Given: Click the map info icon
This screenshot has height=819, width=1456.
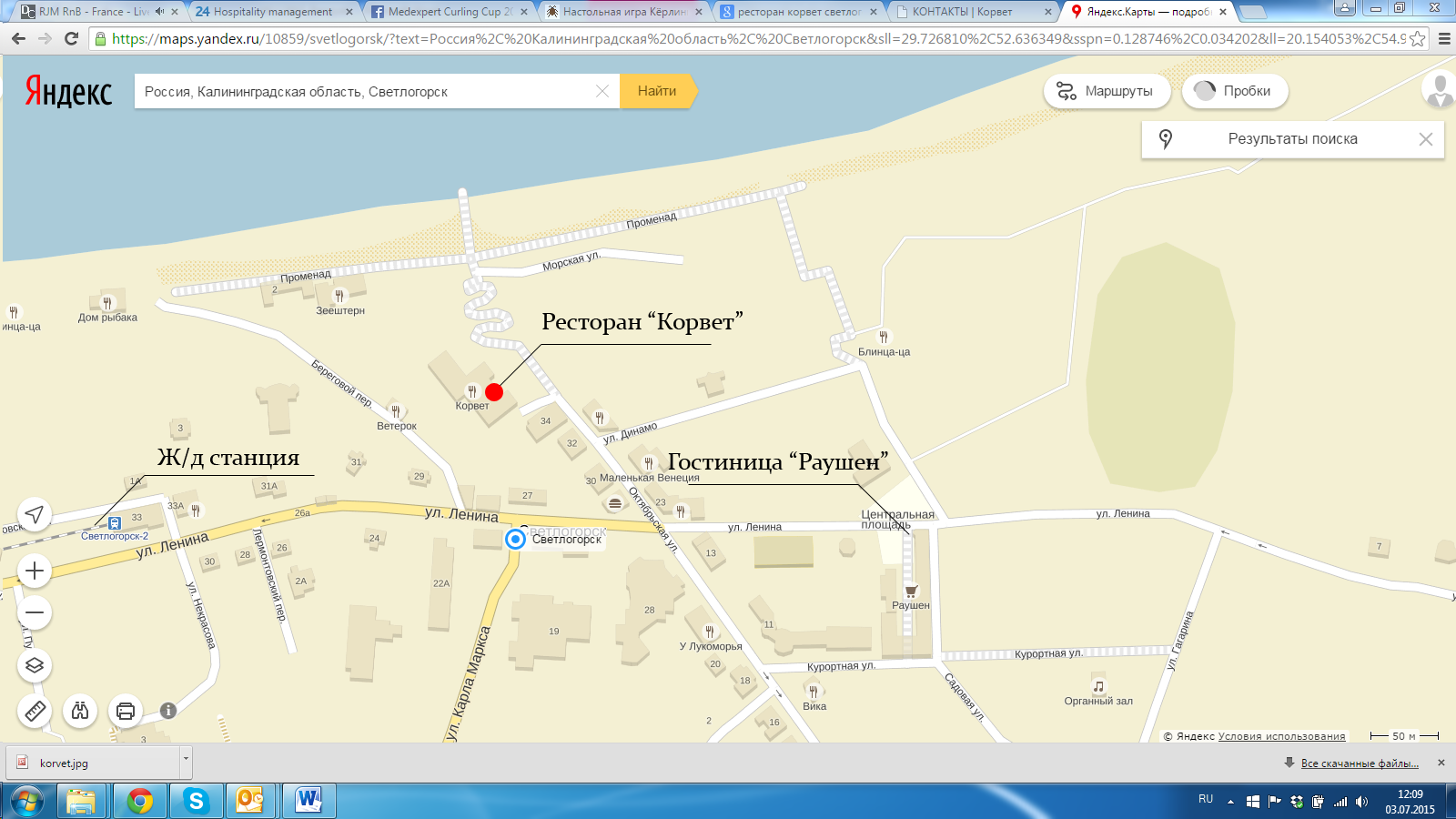Looking at the screenshot, I should 168,711.
